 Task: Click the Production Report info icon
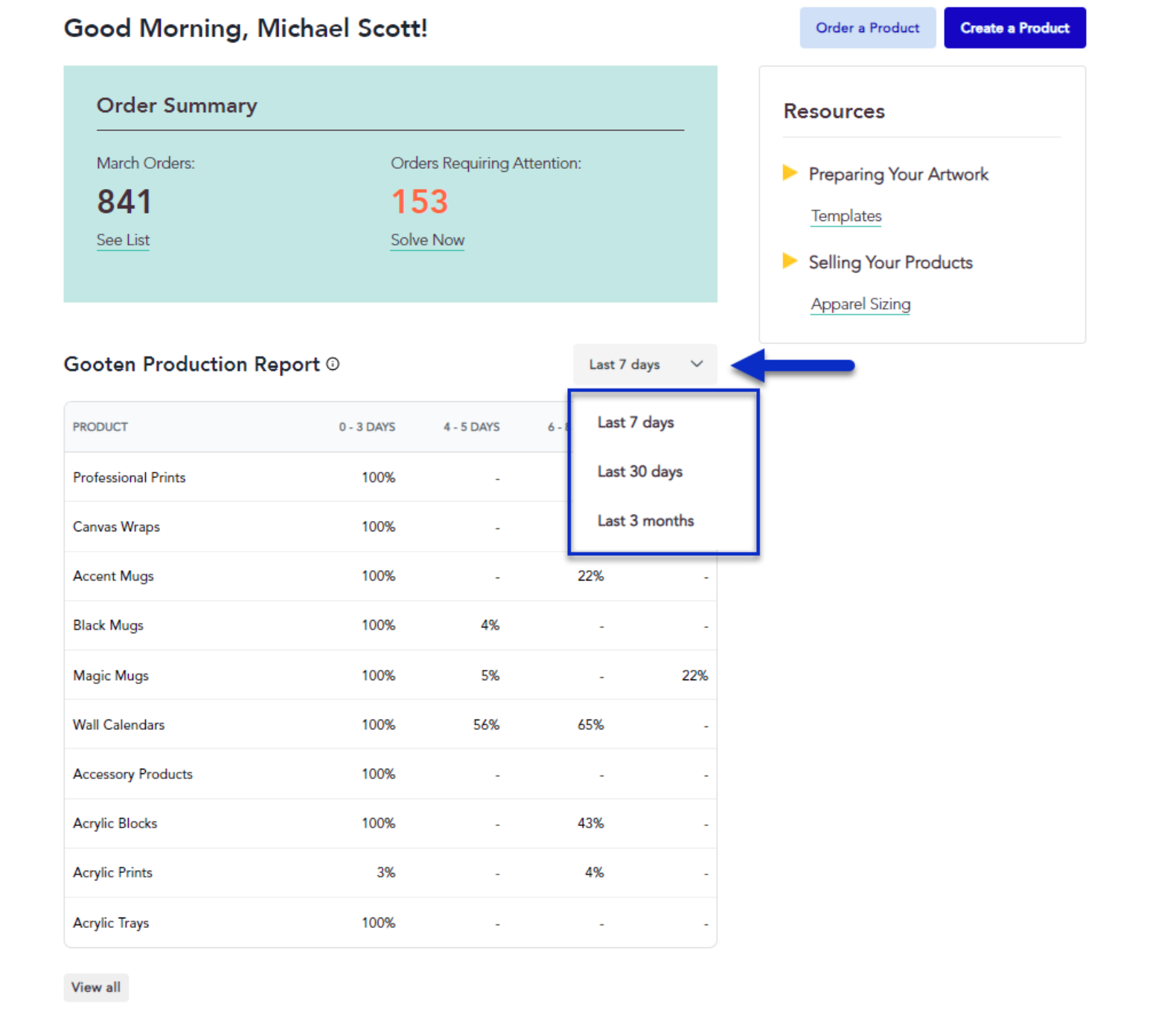point(333,364)
